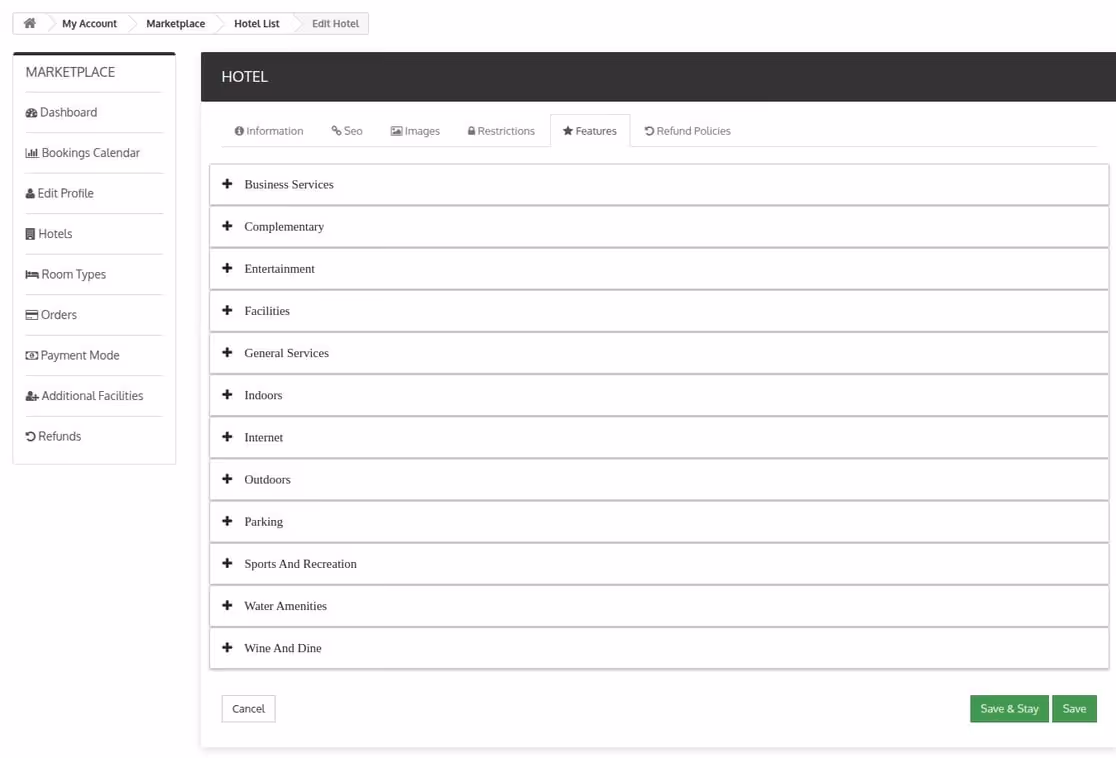Open the Images tab
1116x758 pixels.
pyautogui.click(x=415, y=131)
